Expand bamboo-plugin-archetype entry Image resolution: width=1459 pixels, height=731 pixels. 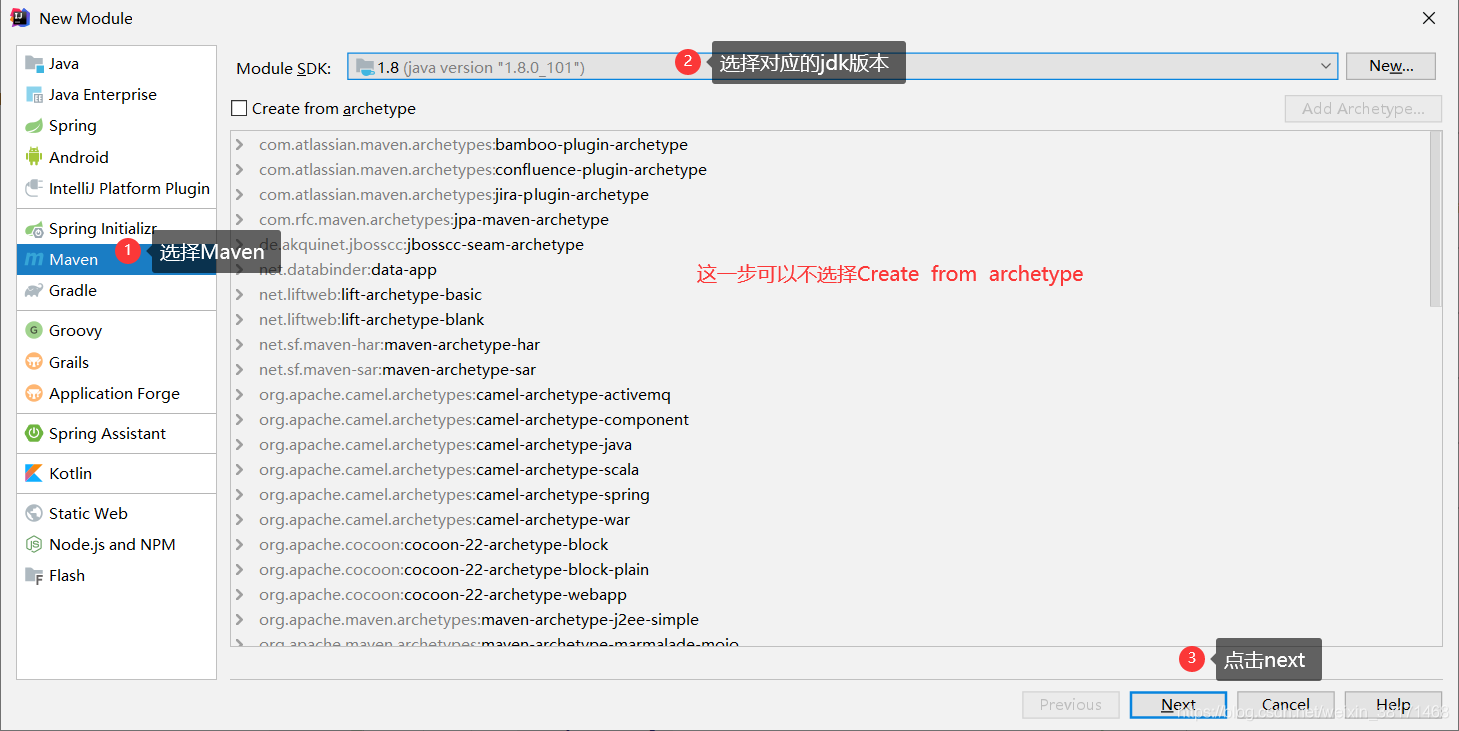pyautogui.click(x=240, y=145)
